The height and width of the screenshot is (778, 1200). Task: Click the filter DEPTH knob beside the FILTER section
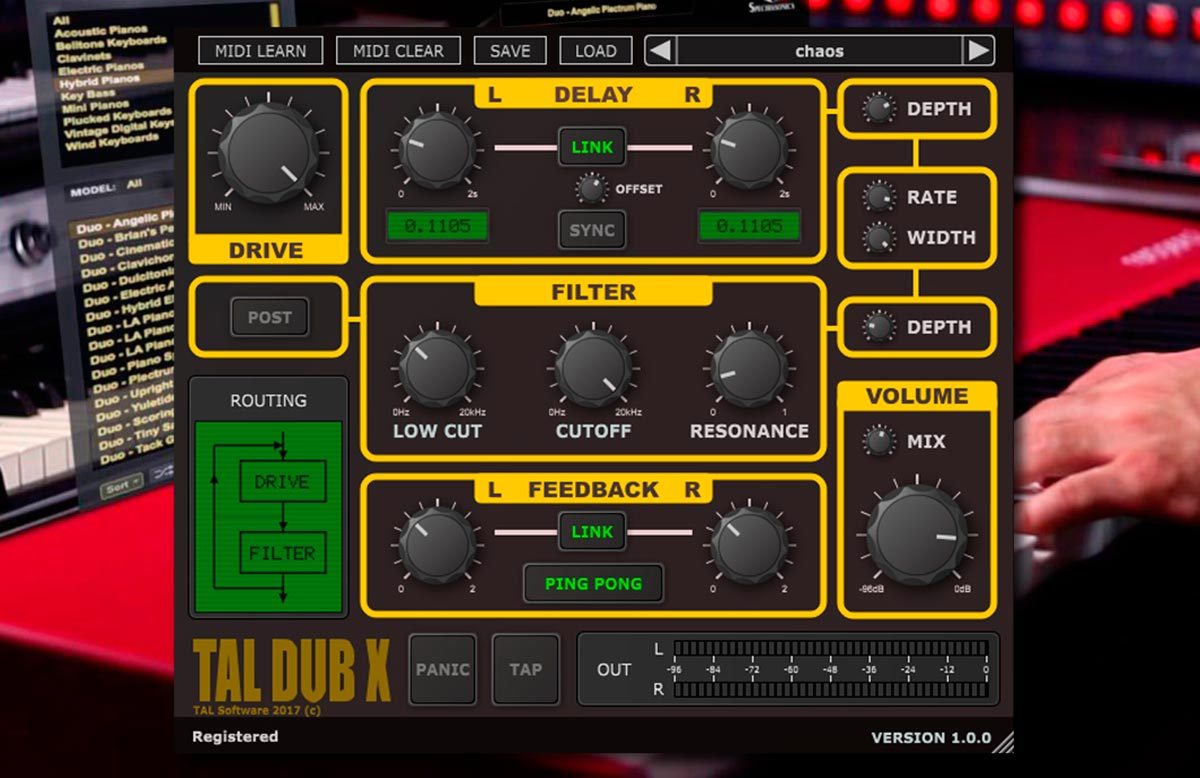click(x=879, y=326)
